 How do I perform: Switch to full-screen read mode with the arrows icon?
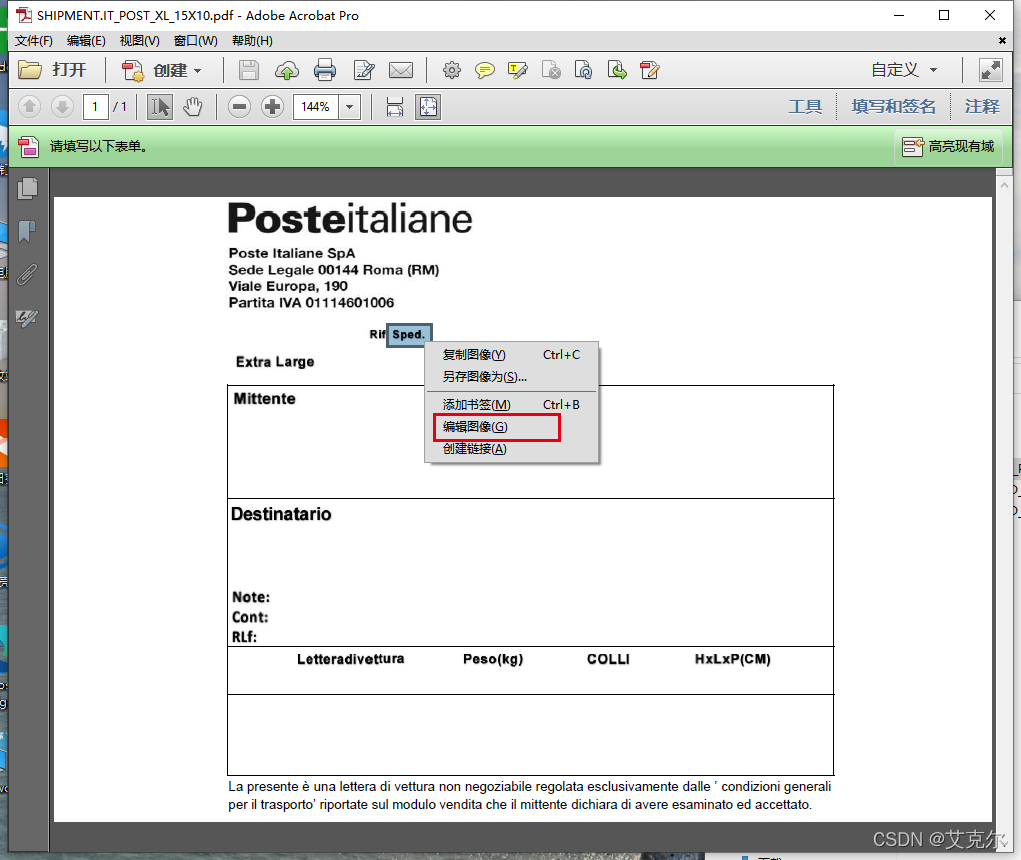[x=990, y=70]
